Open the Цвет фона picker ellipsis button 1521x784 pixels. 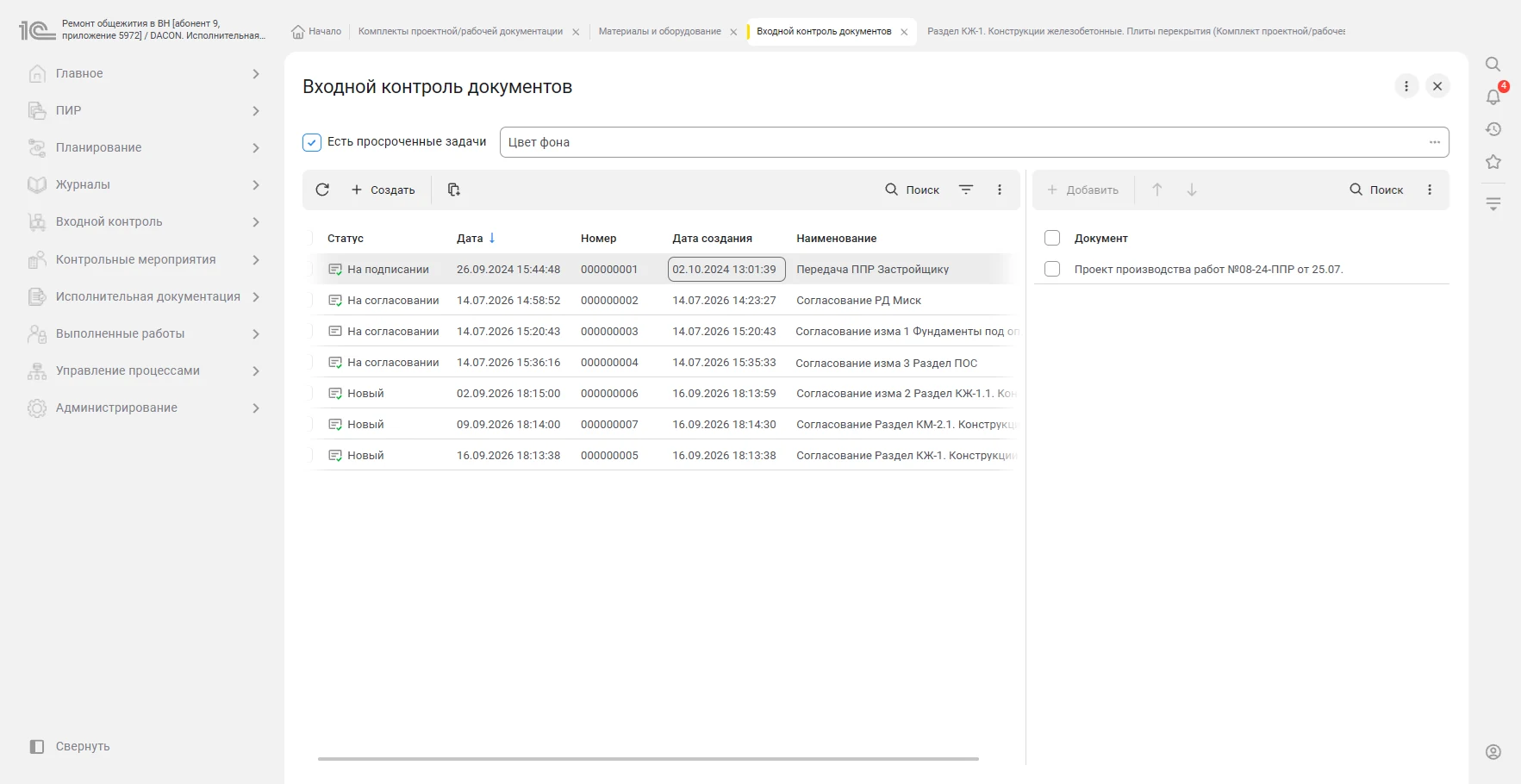pos(1435,142)
